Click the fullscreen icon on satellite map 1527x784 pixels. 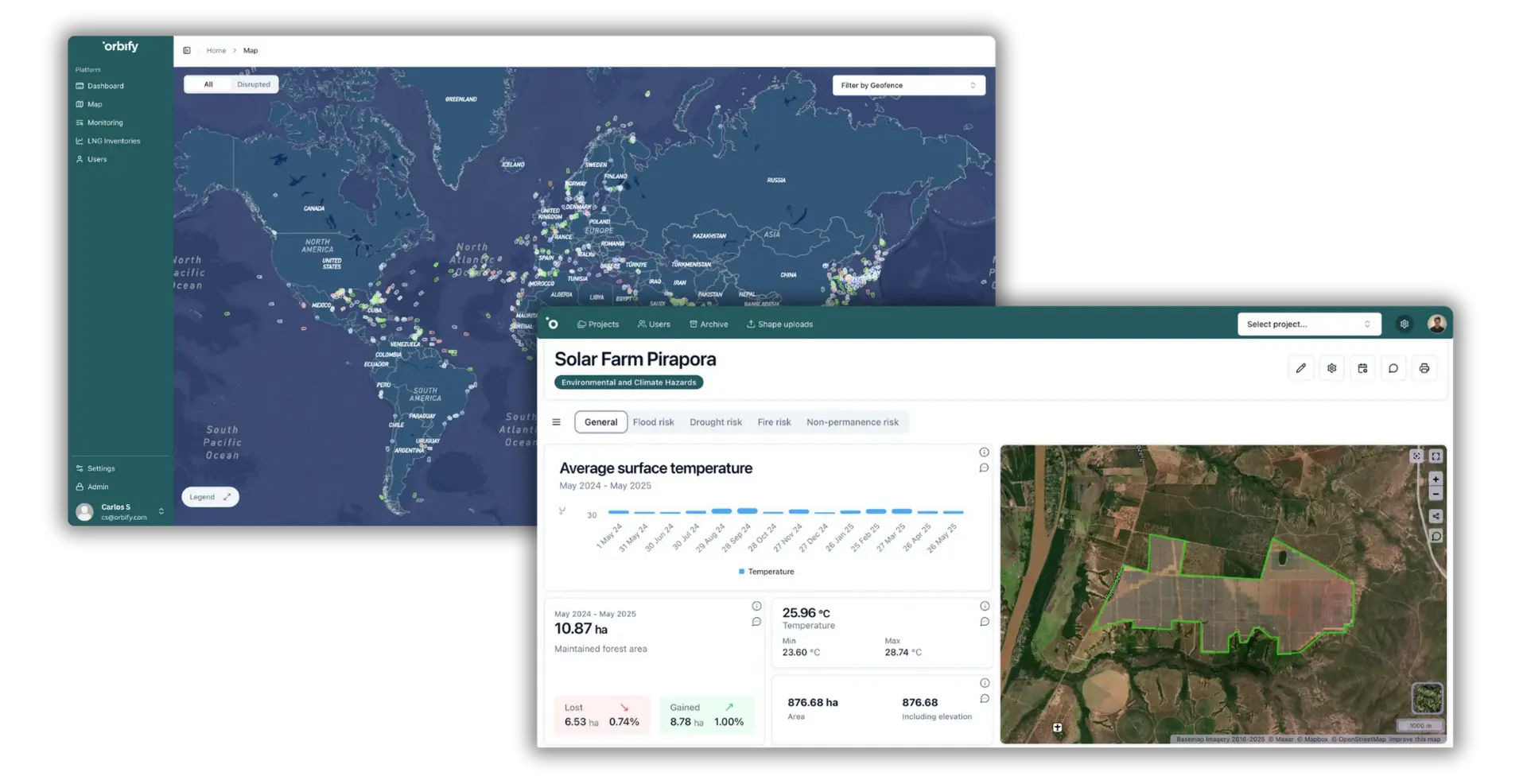[x=1436, y=456]
